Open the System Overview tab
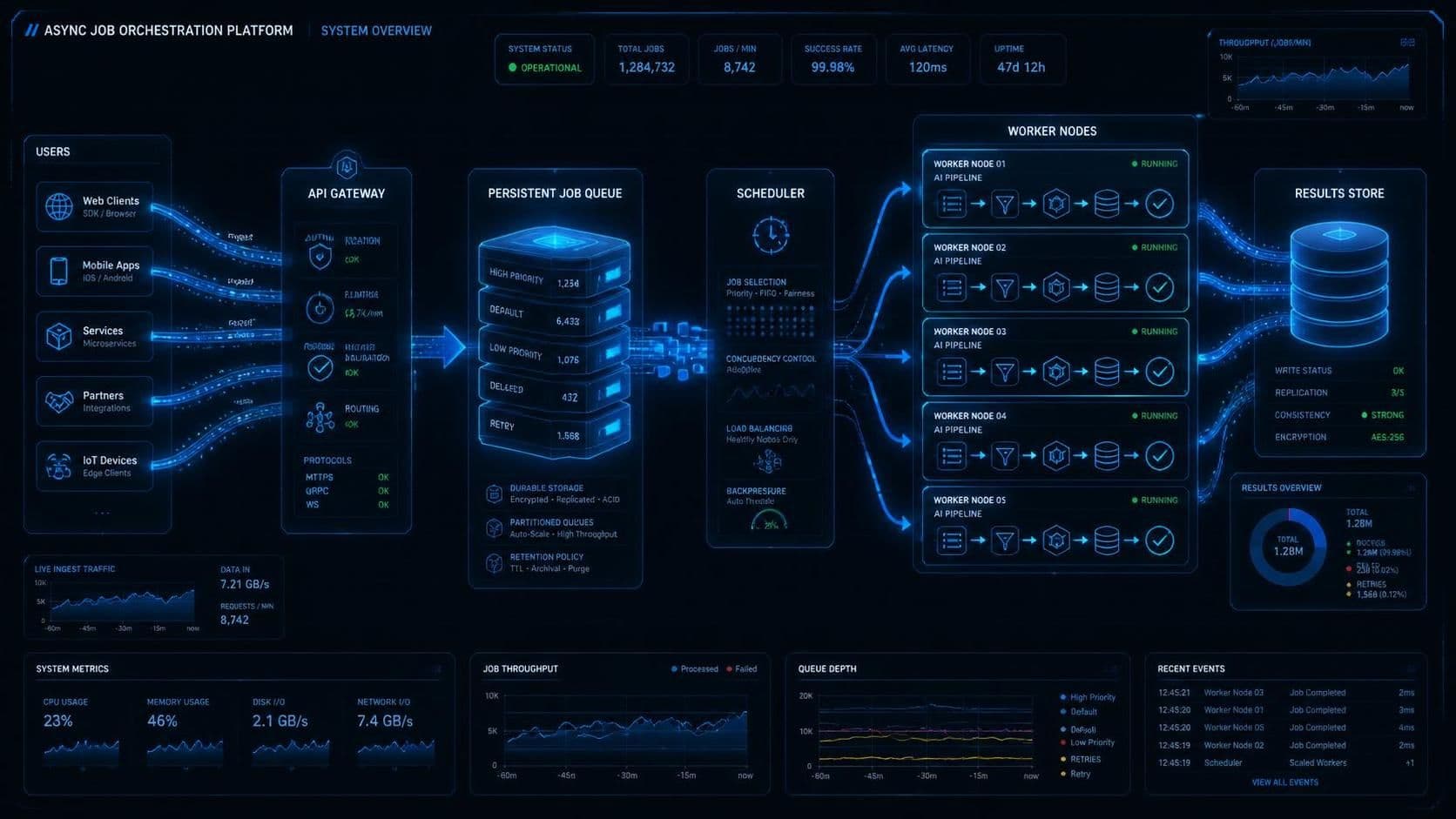1456x819 pixels. (x=376, y=30)
